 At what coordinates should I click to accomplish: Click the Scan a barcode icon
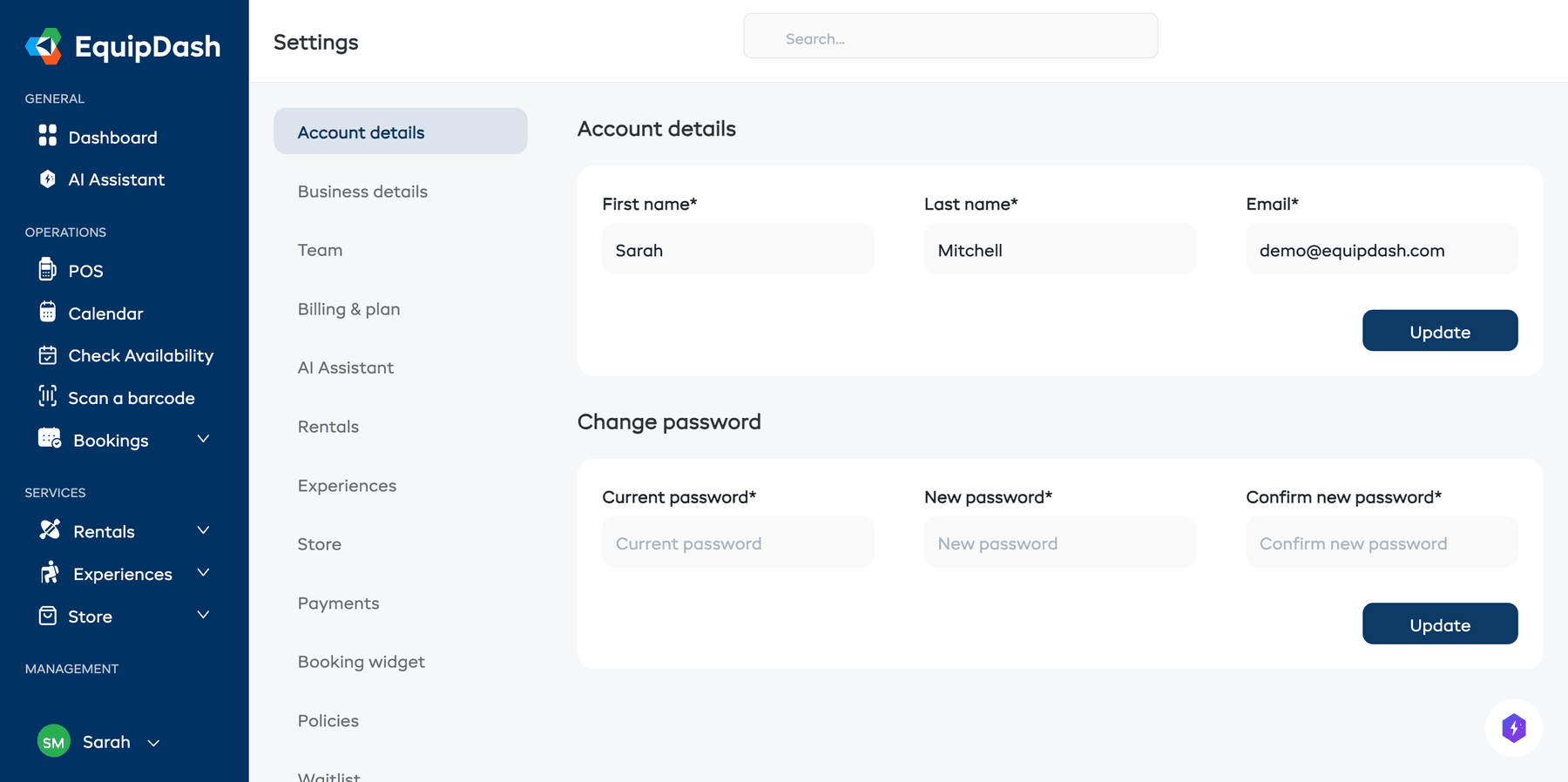click(x=48, y=396)
